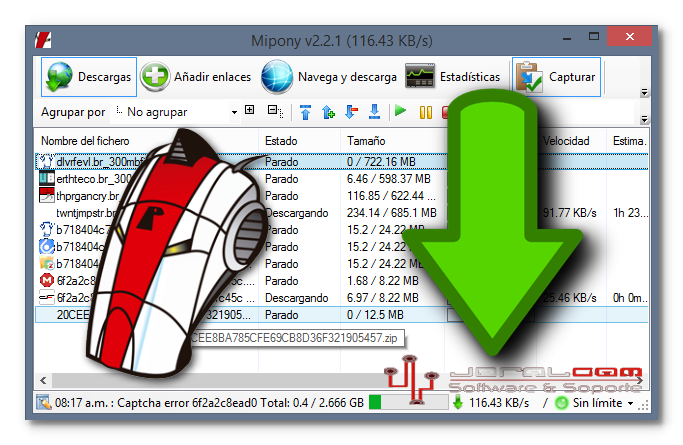
Task: Raise priority with the up-arrow plus icon
Action: (328, 112)
